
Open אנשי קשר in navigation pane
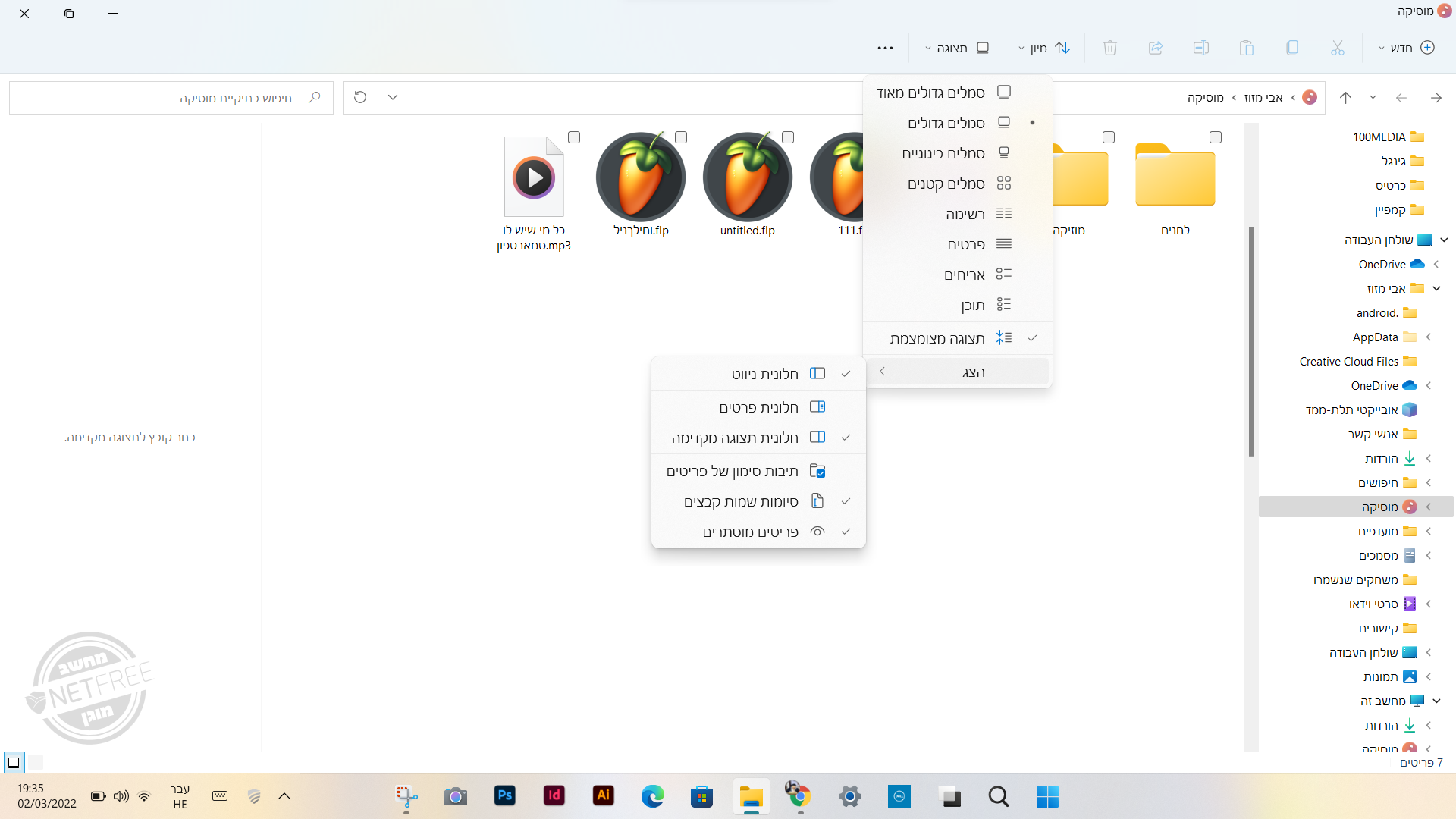(x=1382, y=434)
